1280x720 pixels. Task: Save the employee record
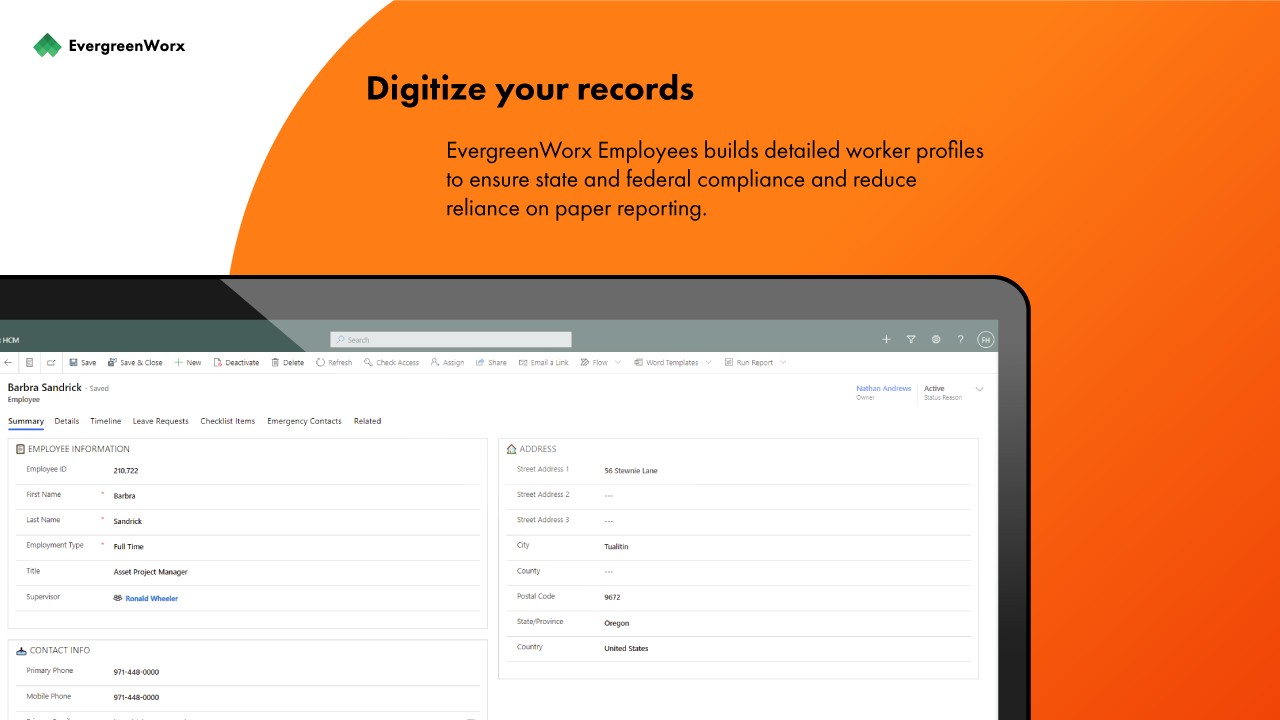click(83, 363)
